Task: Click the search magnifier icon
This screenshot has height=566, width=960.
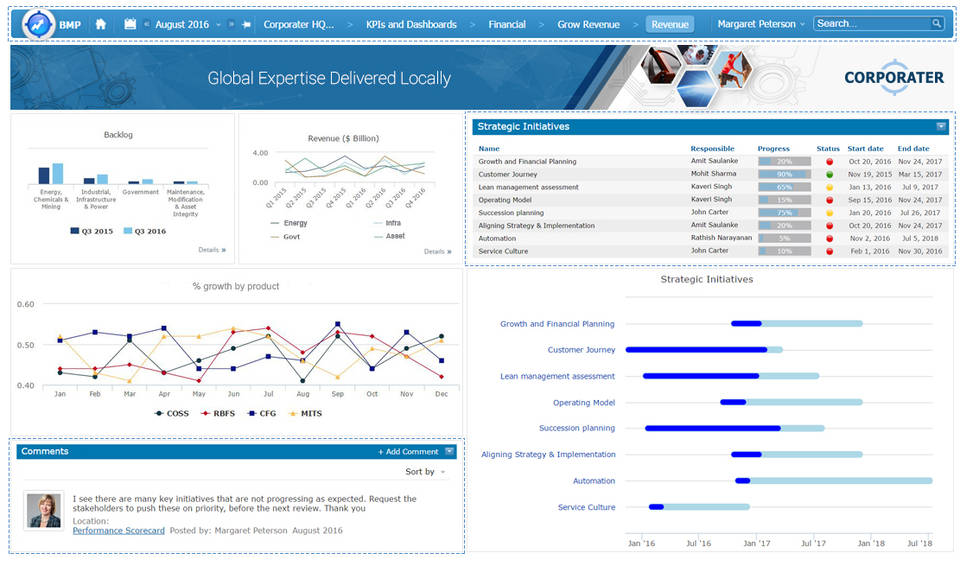Action: (936, 24)
